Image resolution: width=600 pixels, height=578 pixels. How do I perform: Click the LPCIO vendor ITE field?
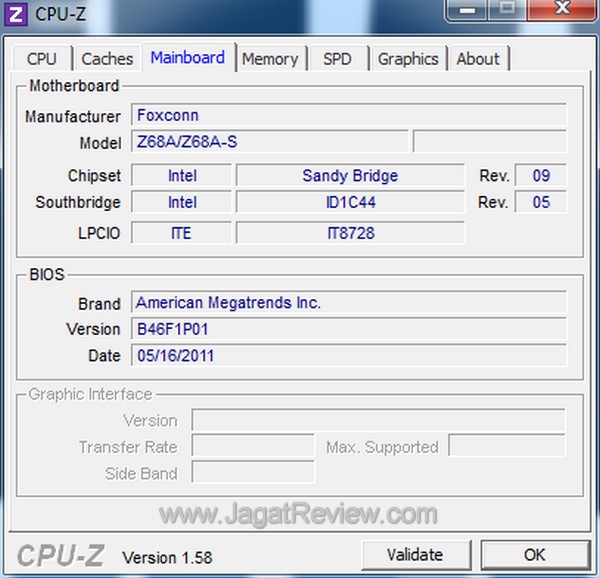click(x=181, y=232)
